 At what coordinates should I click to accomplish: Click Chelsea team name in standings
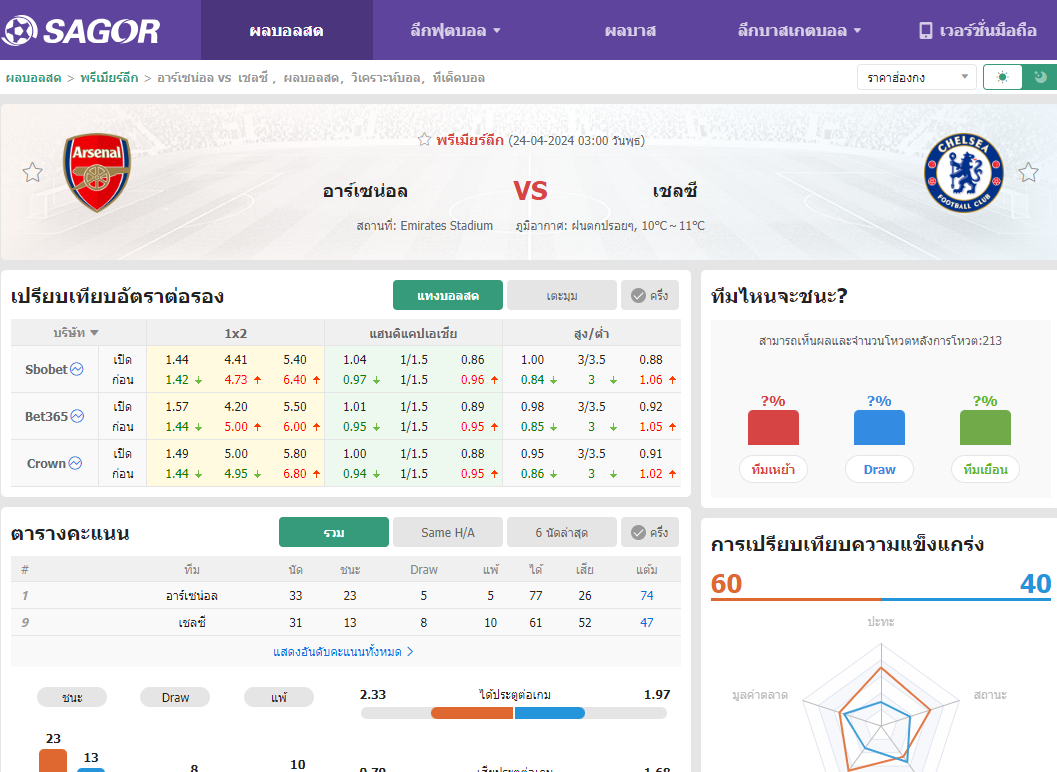(191, 622)
